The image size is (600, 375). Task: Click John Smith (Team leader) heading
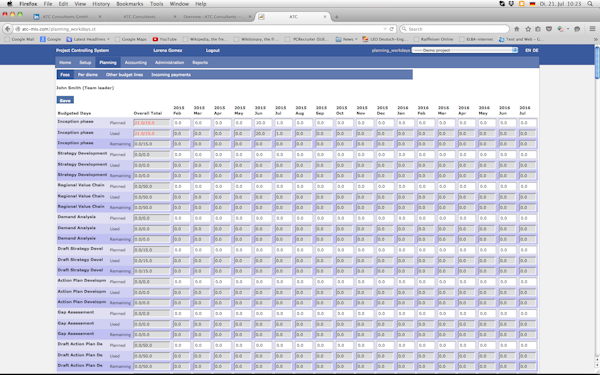(x=85, y=88)
